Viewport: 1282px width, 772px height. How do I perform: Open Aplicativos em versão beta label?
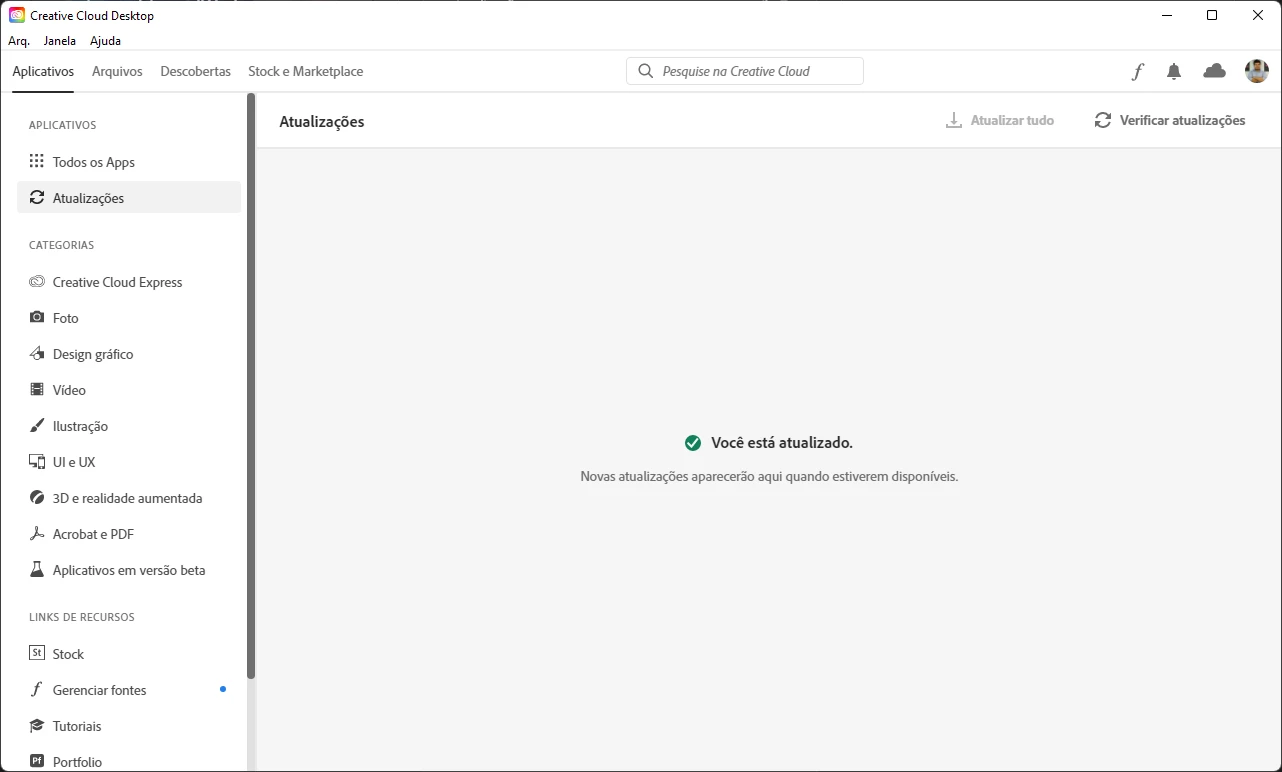click(129, 570)
